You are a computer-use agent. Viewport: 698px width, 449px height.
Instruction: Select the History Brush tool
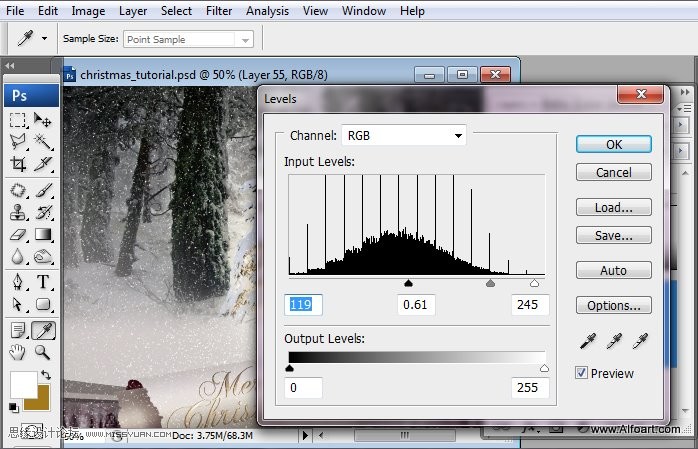[43, 212]
